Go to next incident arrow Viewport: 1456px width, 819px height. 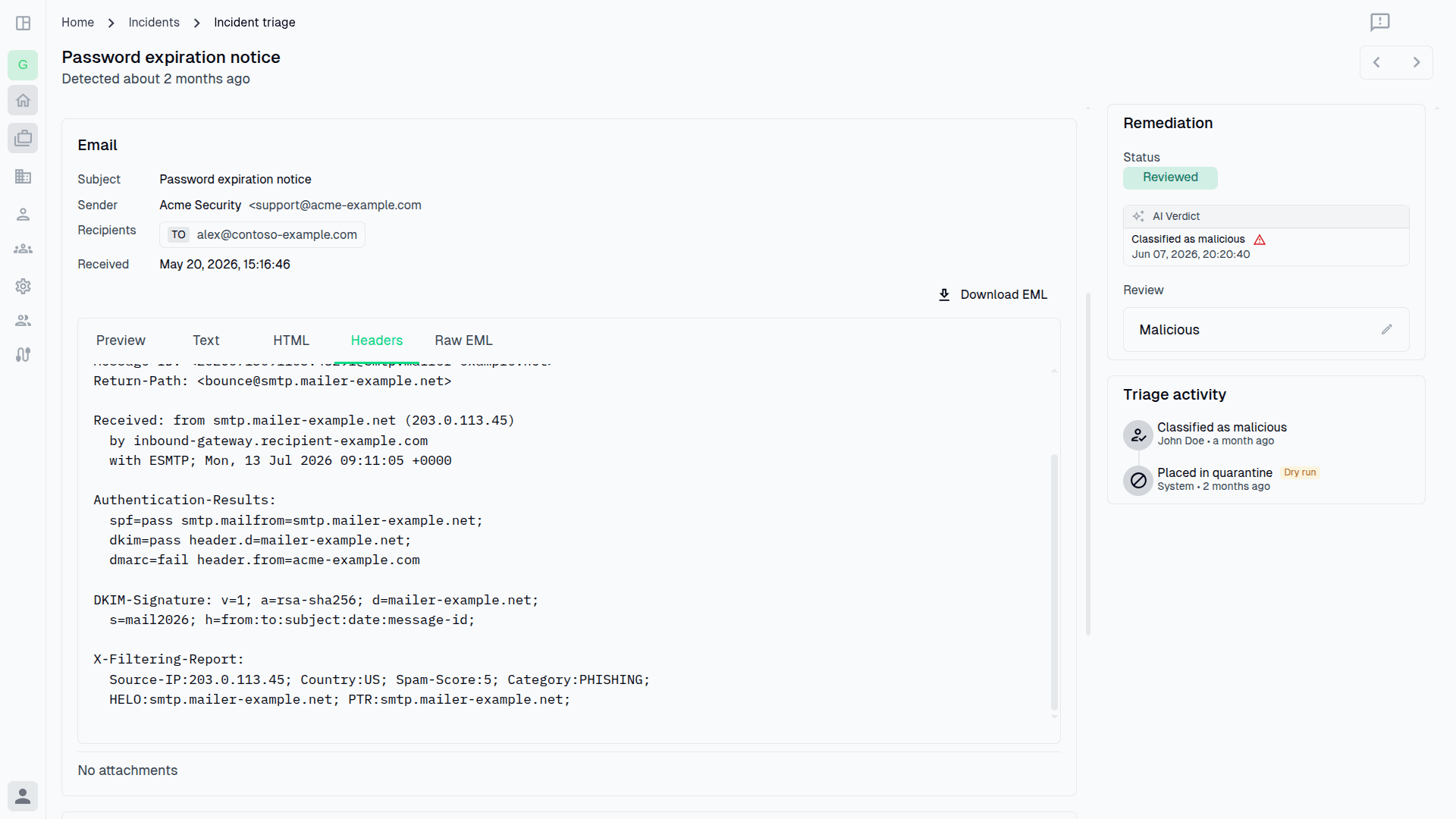(1416, 62)
